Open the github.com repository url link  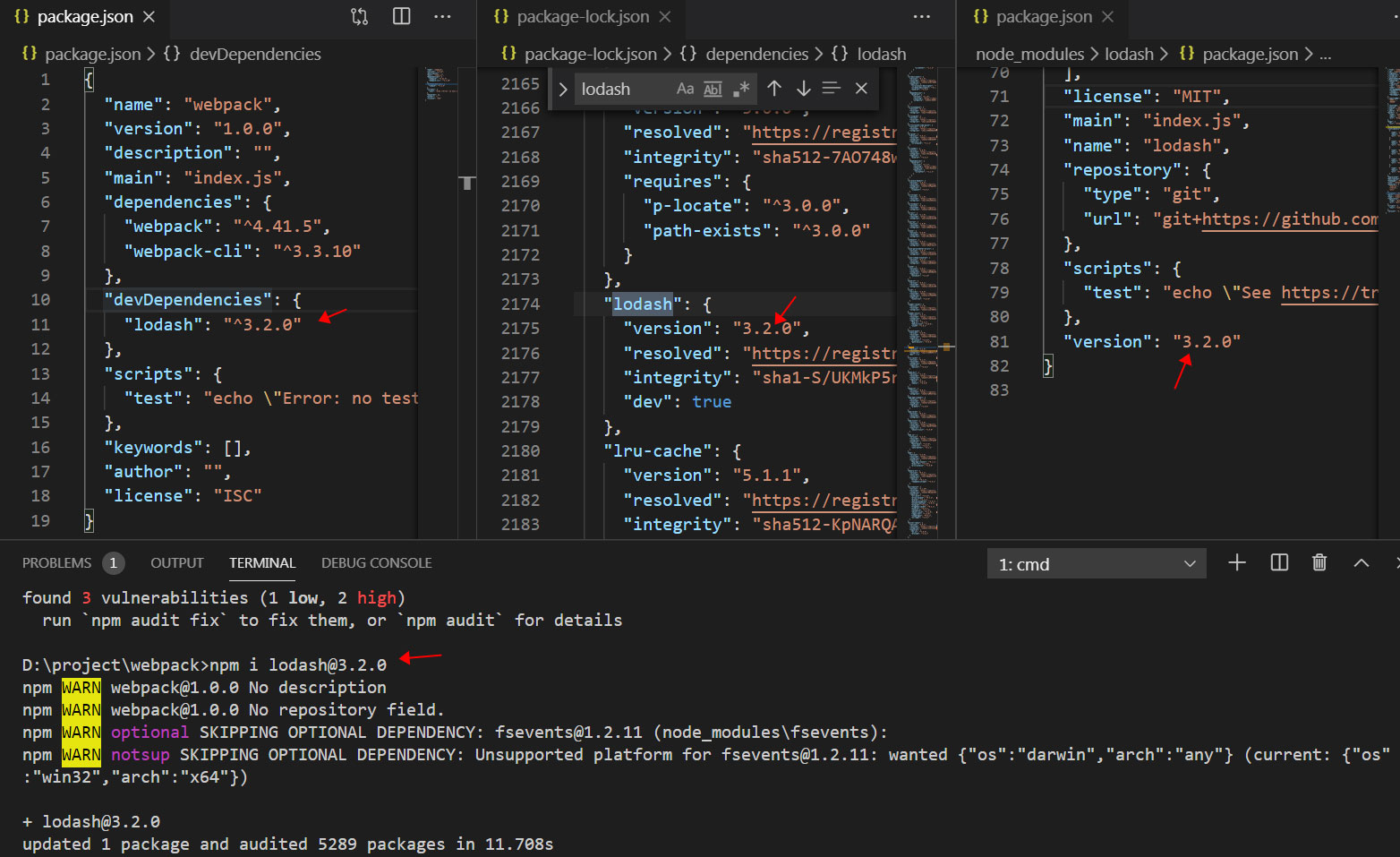coord(1289,219)
